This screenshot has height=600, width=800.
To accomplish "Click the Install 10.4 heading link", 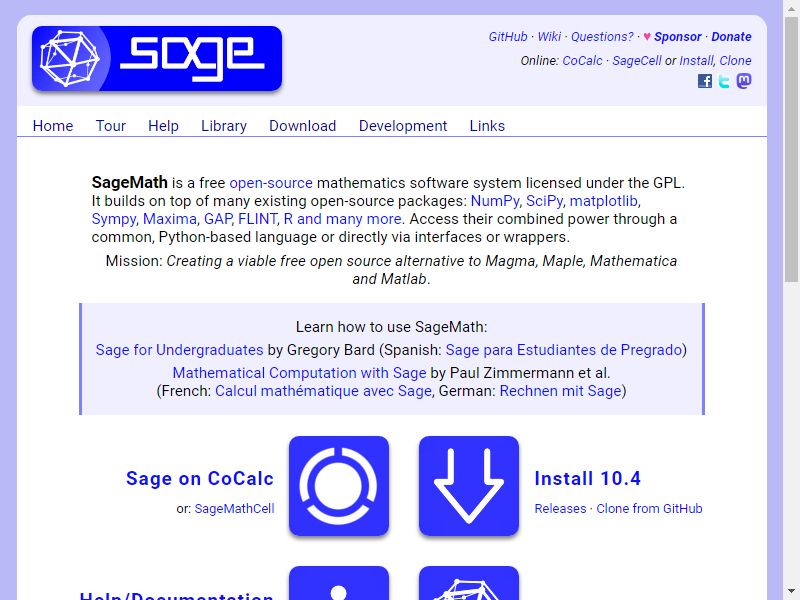I will pos(587,479).
